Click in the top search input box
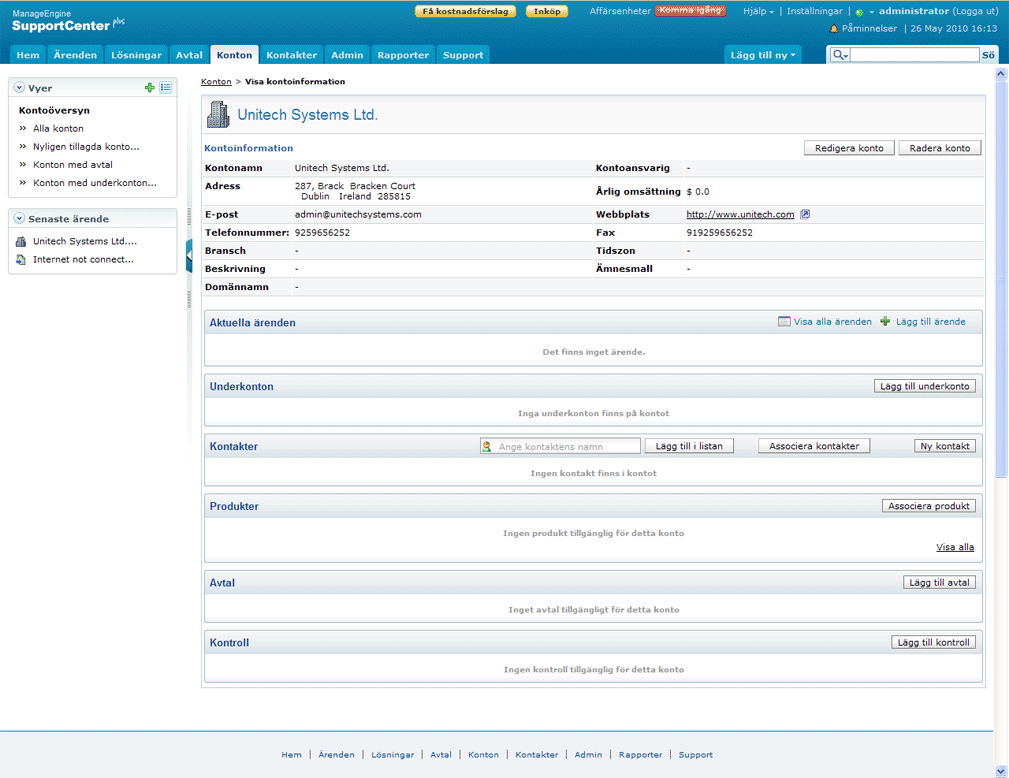The height and width of the screenshot is (778, 1009). pos(914,55)
